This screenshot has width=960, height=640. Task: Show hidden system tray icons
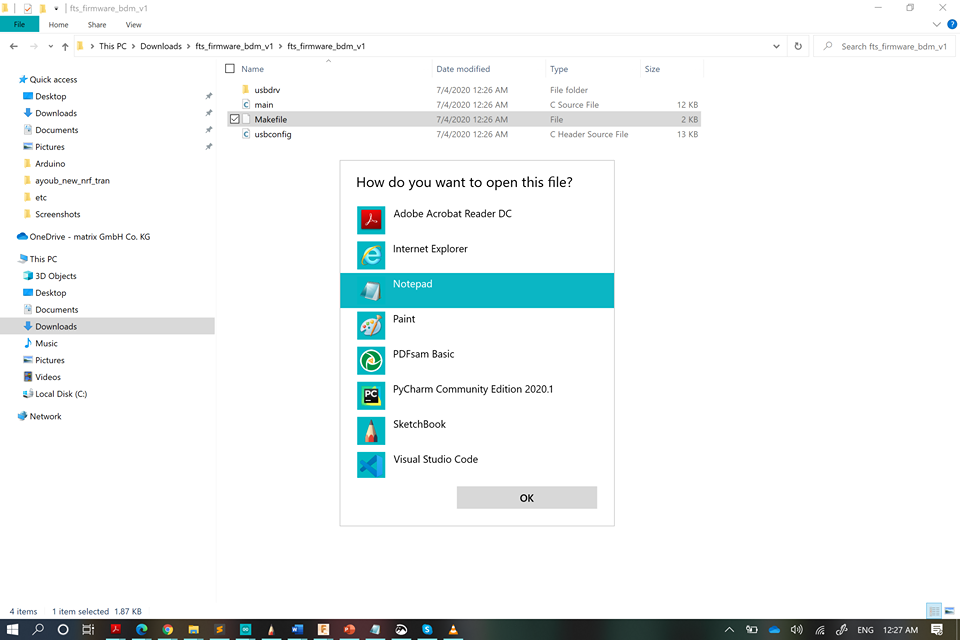pyautogui.click(x=729, y=630)
